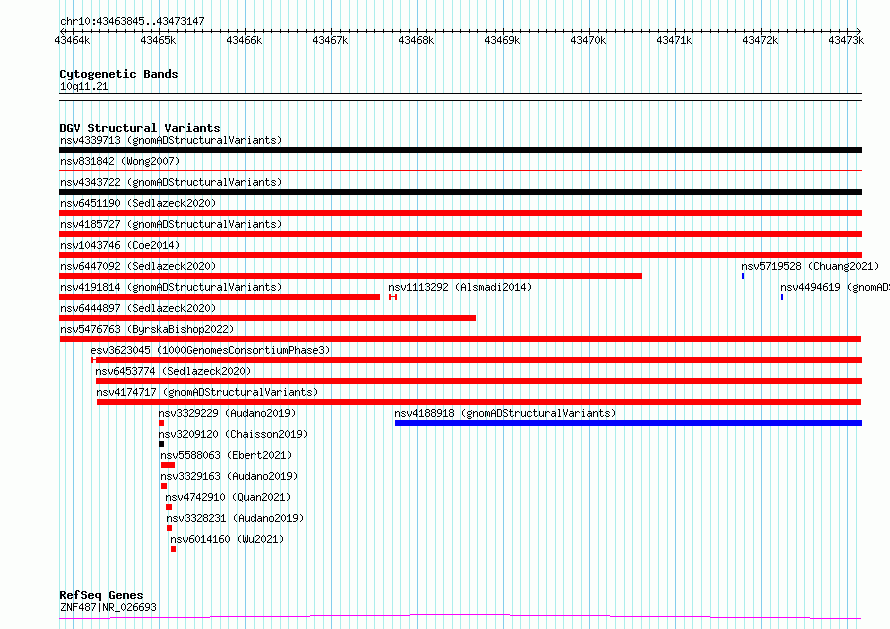Click the nsv6451190 (Sedlazeck2020) label

(x=138, y=203)
